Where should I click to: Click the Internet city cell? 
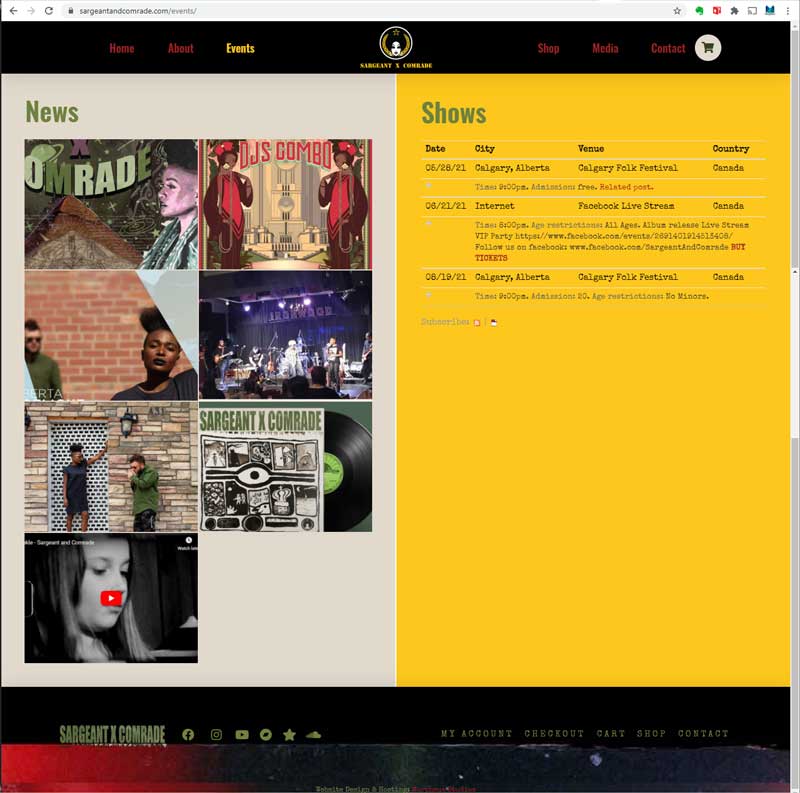coord(494,206)
